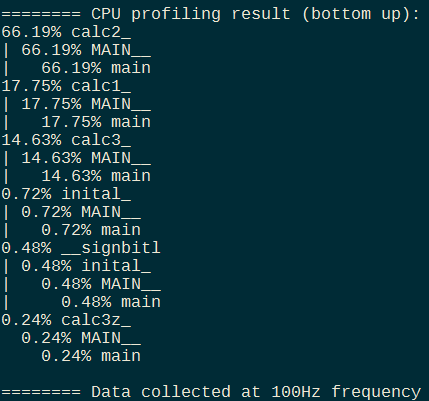Click the 14.63% MAIN__ line

tap(86, 158)
